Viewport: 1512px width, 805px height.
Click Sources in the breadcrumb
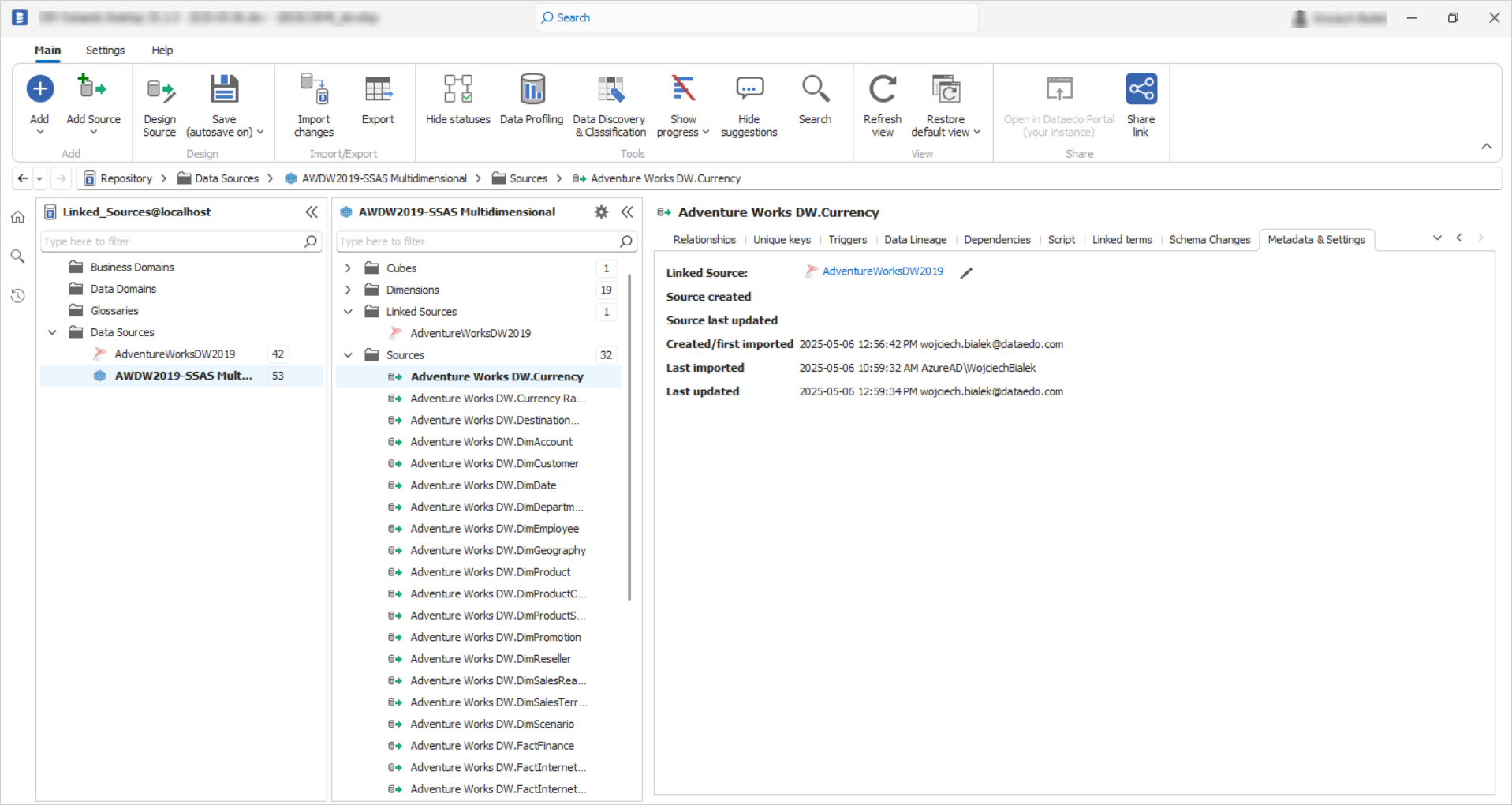point(528,178)
